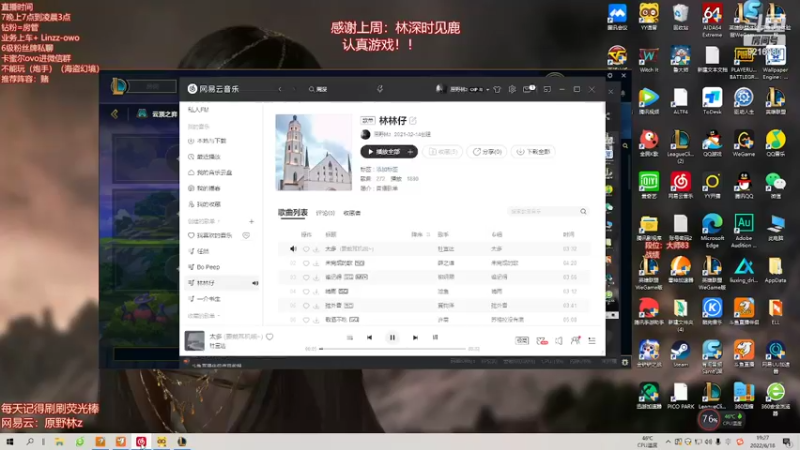Open the username account dropdown arrow
The width and height of the screenshot is (800, 450).
click(488, 89)
